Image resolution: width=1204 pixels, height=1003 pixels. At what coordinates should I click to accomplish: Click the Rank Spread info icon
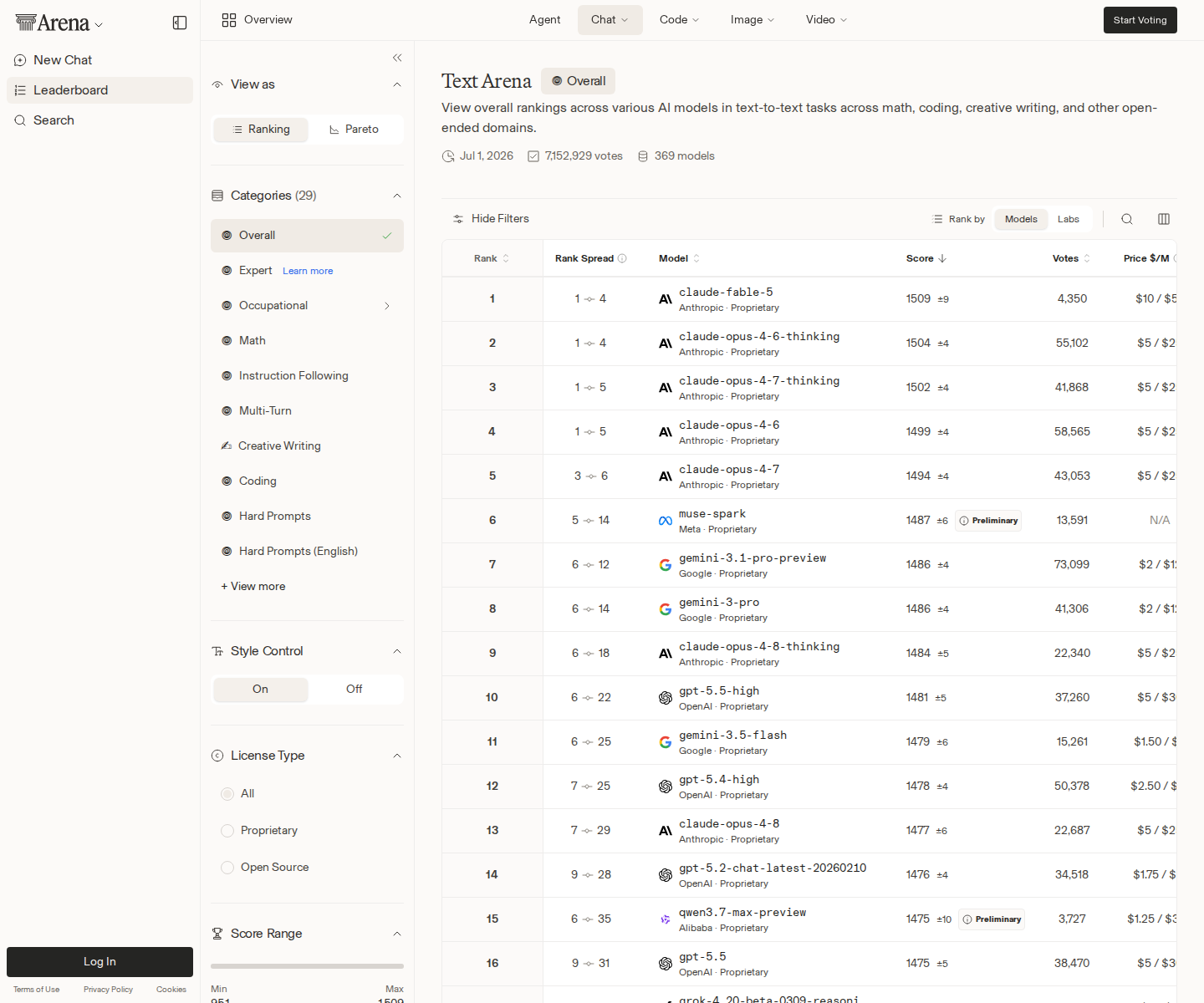[x=622, y=258]
